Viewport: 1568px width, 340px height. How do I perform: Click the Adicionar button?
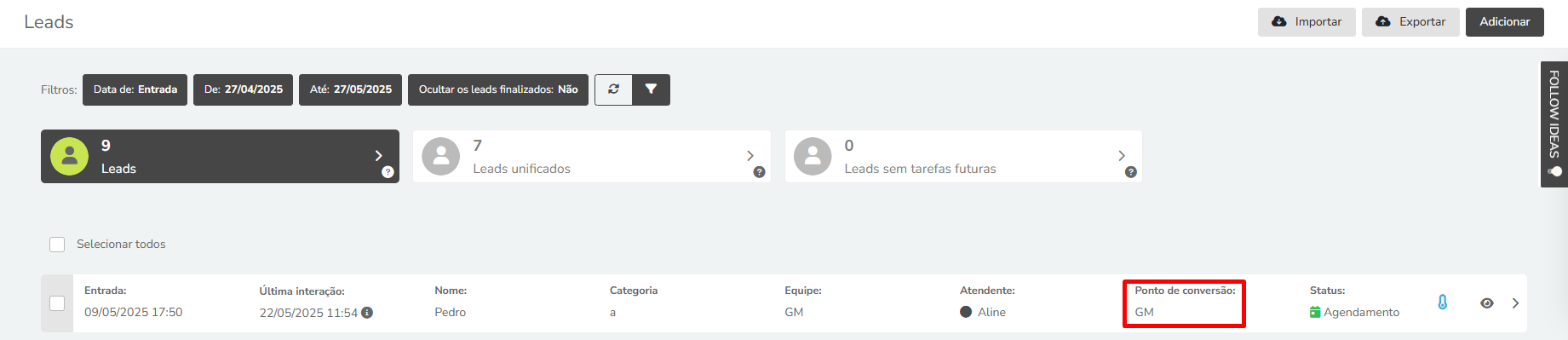tap(1504, 22)
